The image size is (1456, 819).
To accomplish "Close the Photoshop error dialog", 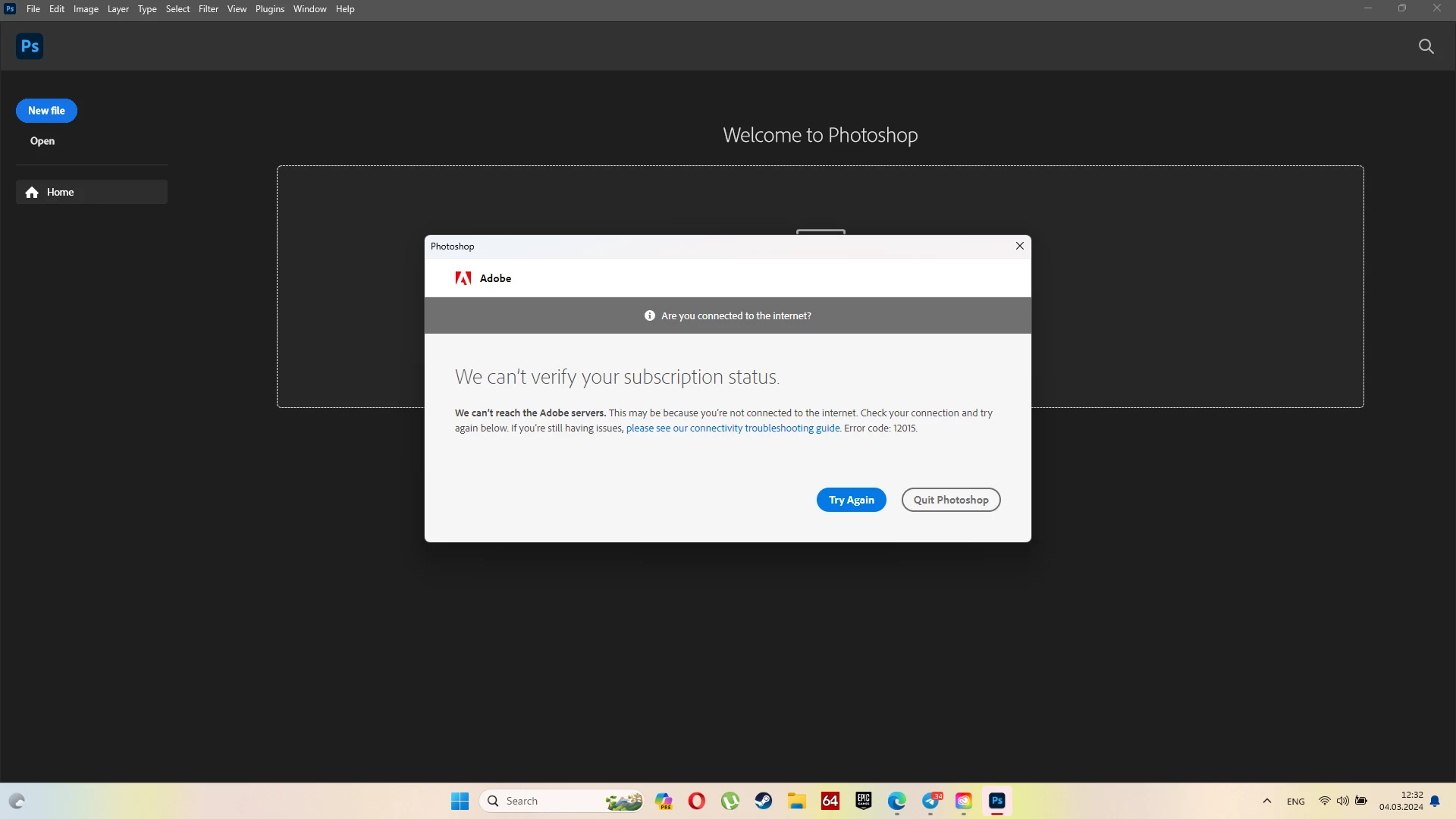I will pos(1019,246).
